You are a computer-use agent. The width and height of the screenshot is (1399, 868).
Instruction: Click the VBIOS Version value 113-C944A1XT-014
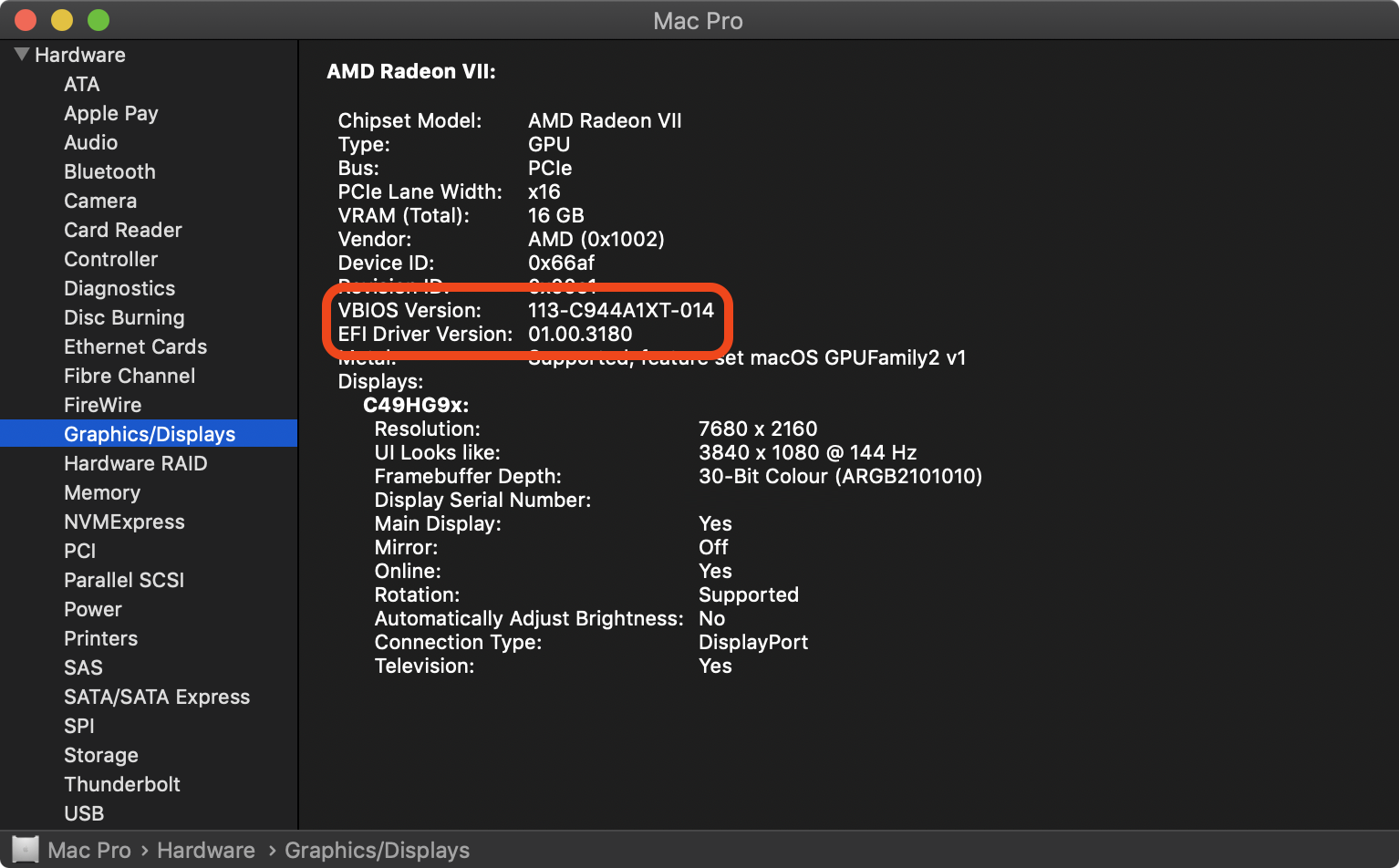[x=621, y=310]
